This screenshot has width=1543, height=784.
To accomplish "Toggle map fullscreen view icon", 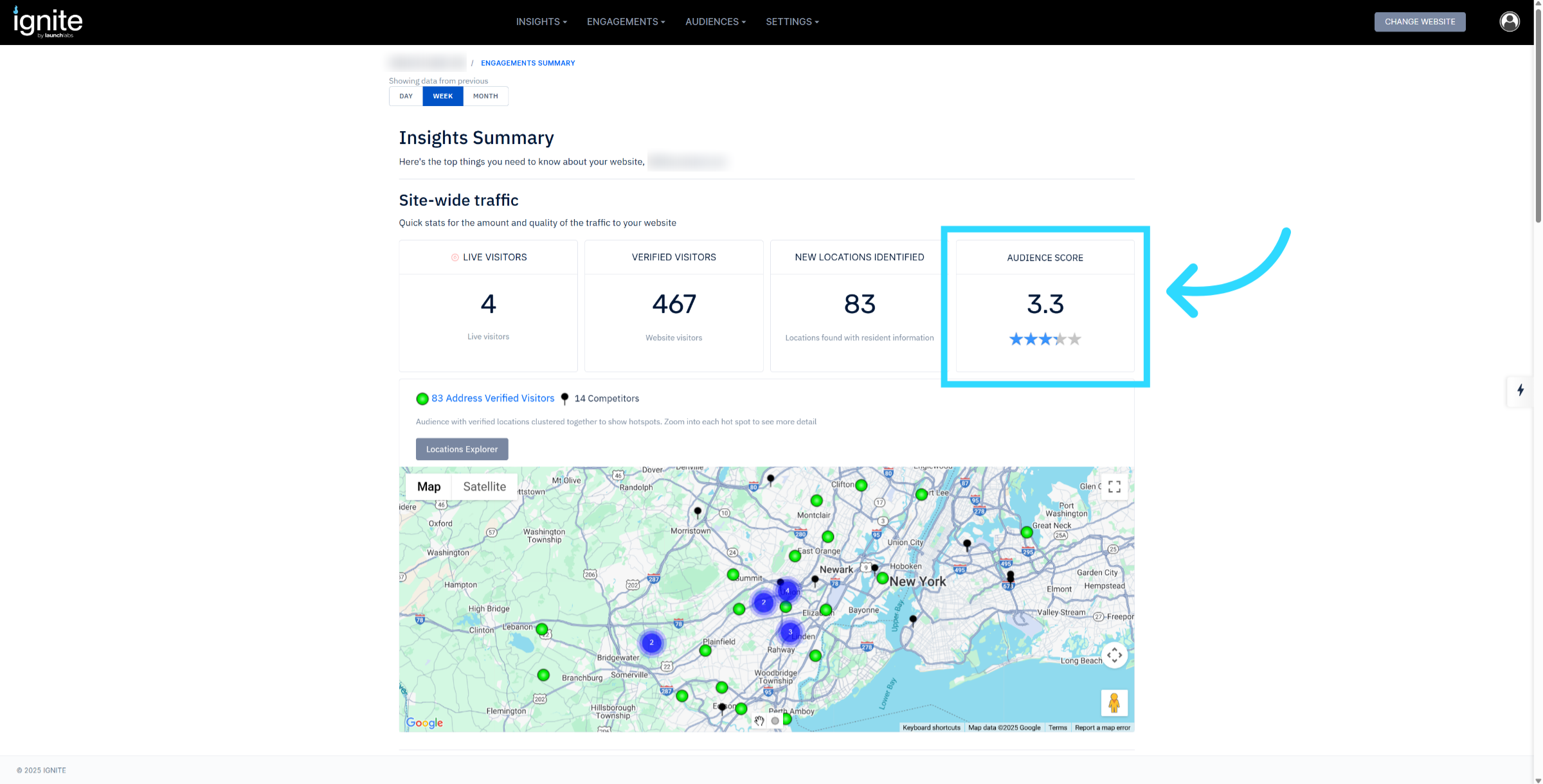I will 1114,486.
